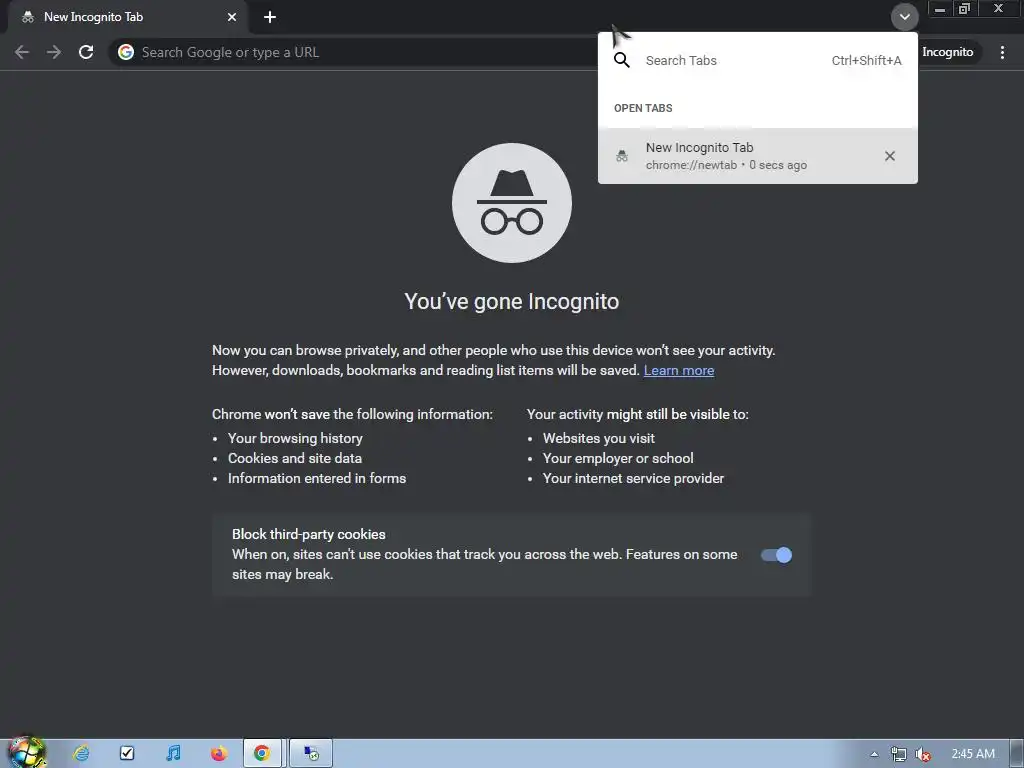Go forward using the forward arrow

pos(54,52)
